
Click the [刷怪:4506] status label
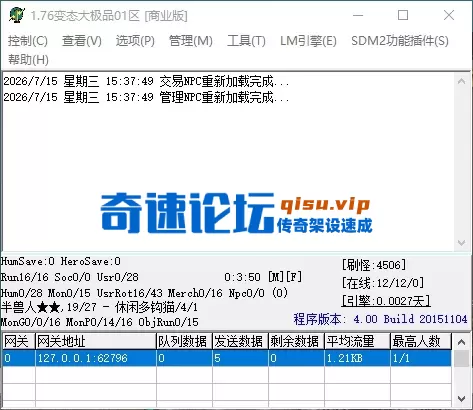click(x=374, y=265)
